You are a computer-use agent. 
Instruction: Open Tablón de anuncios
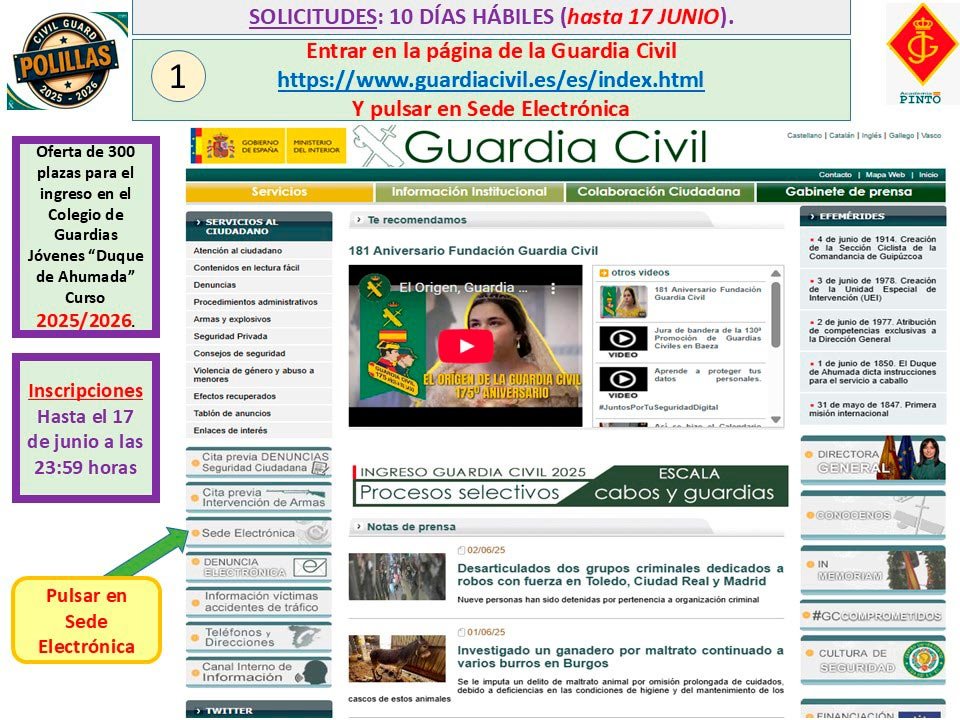259,413
